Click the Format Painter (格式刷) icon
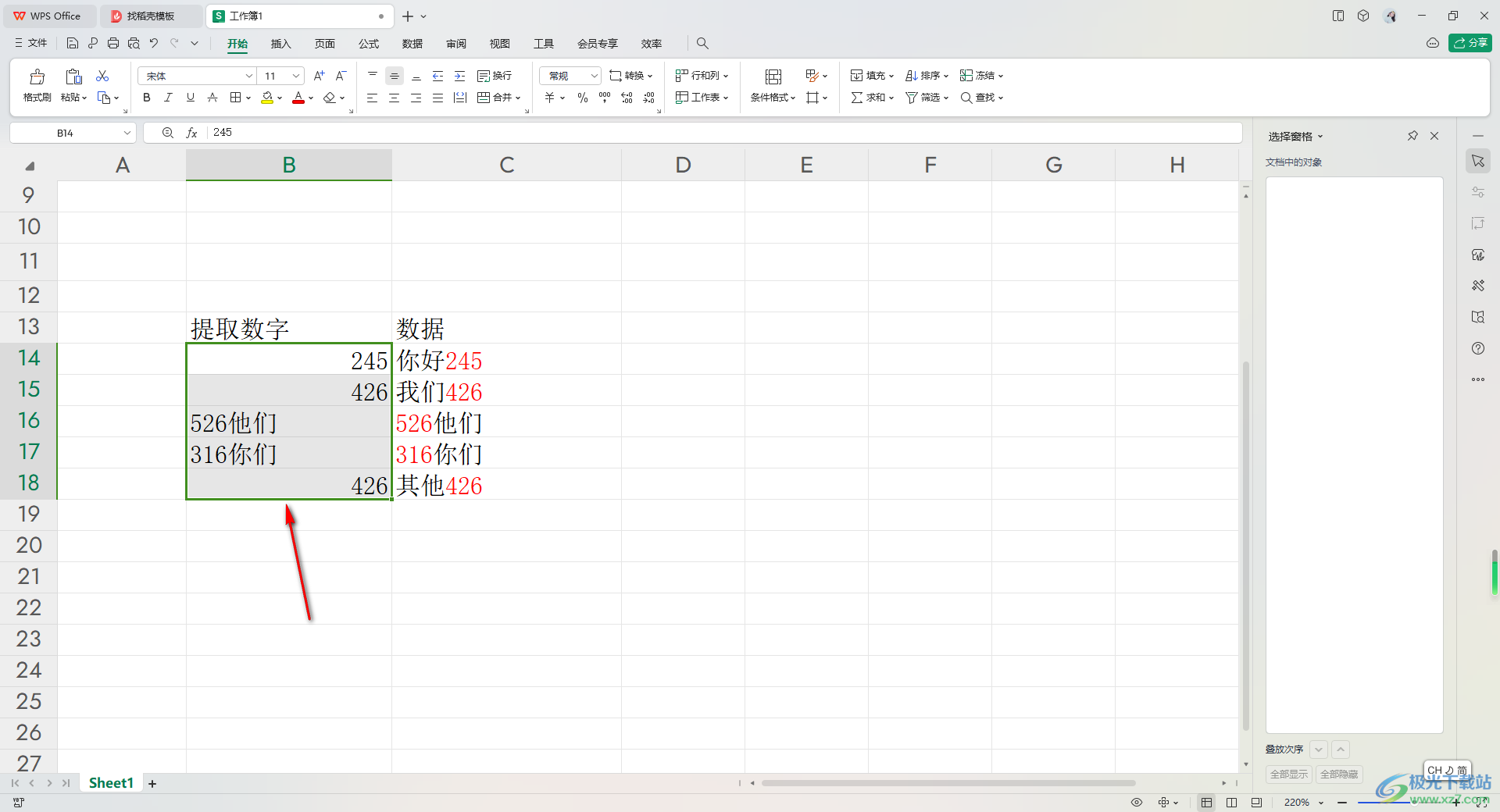The image size is (1500, 812). coord(37,77)
